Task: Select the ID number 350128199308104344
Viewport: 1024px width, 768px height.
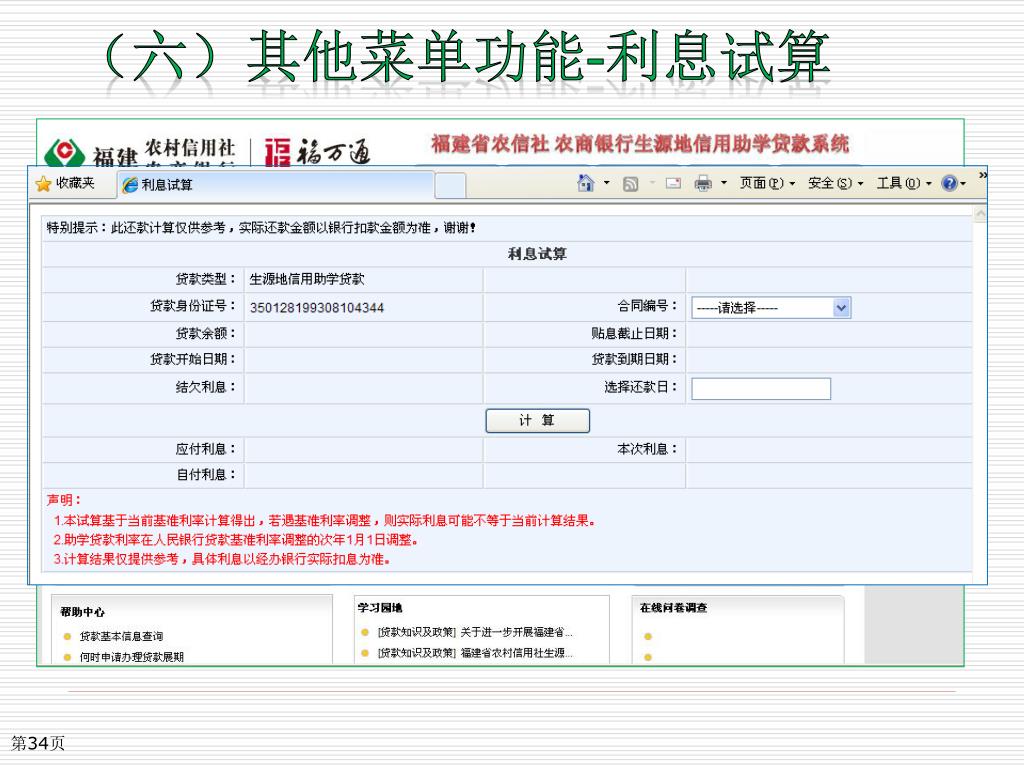Action: [317, 308]
